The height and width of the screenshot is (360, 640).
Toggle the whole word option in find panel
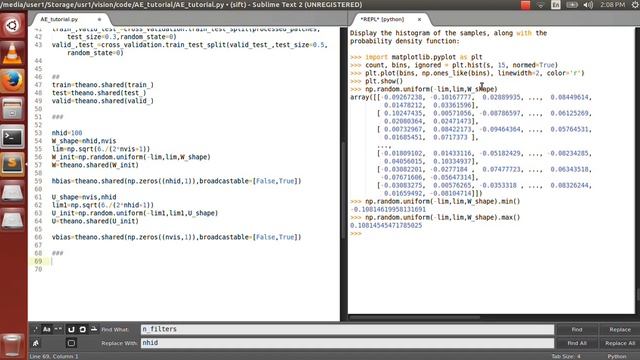tap(58, 329)
